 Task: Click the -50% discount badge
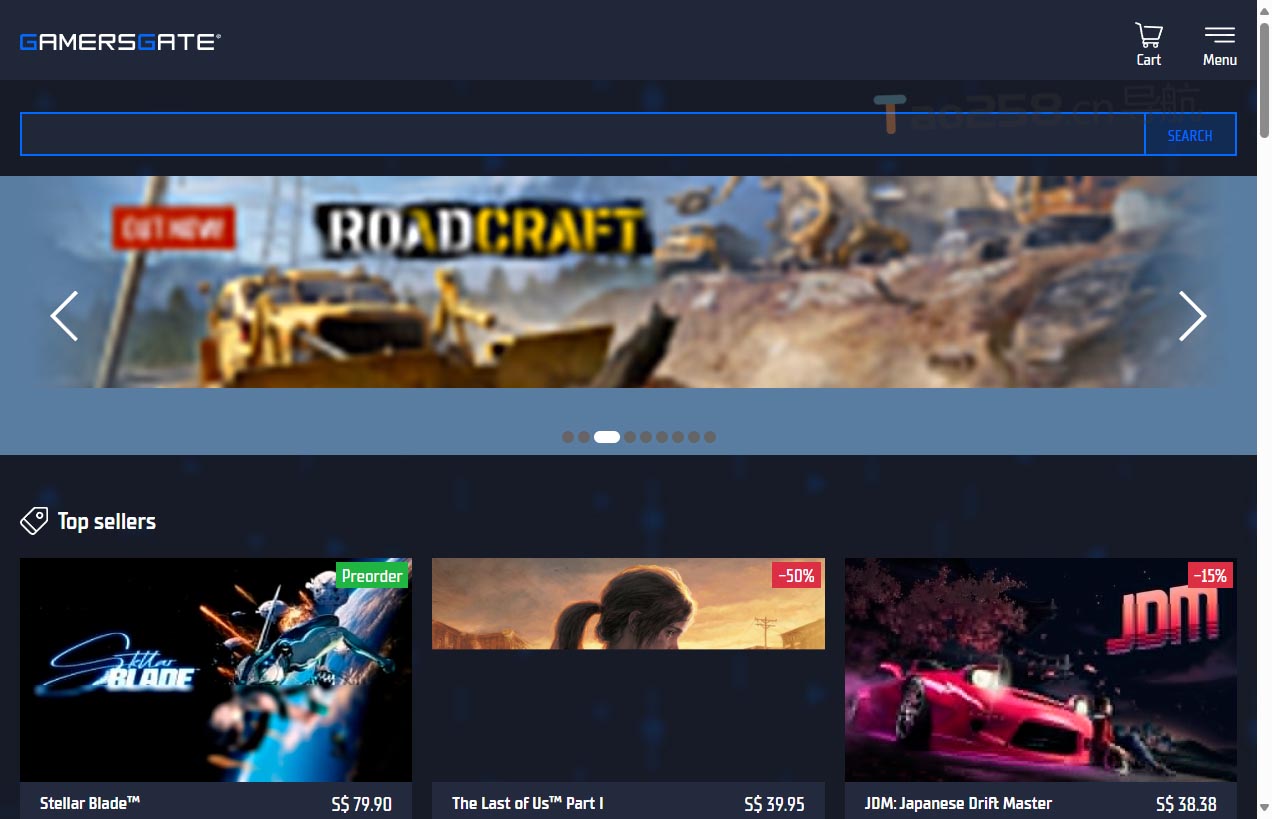click(x=796, y=575)
